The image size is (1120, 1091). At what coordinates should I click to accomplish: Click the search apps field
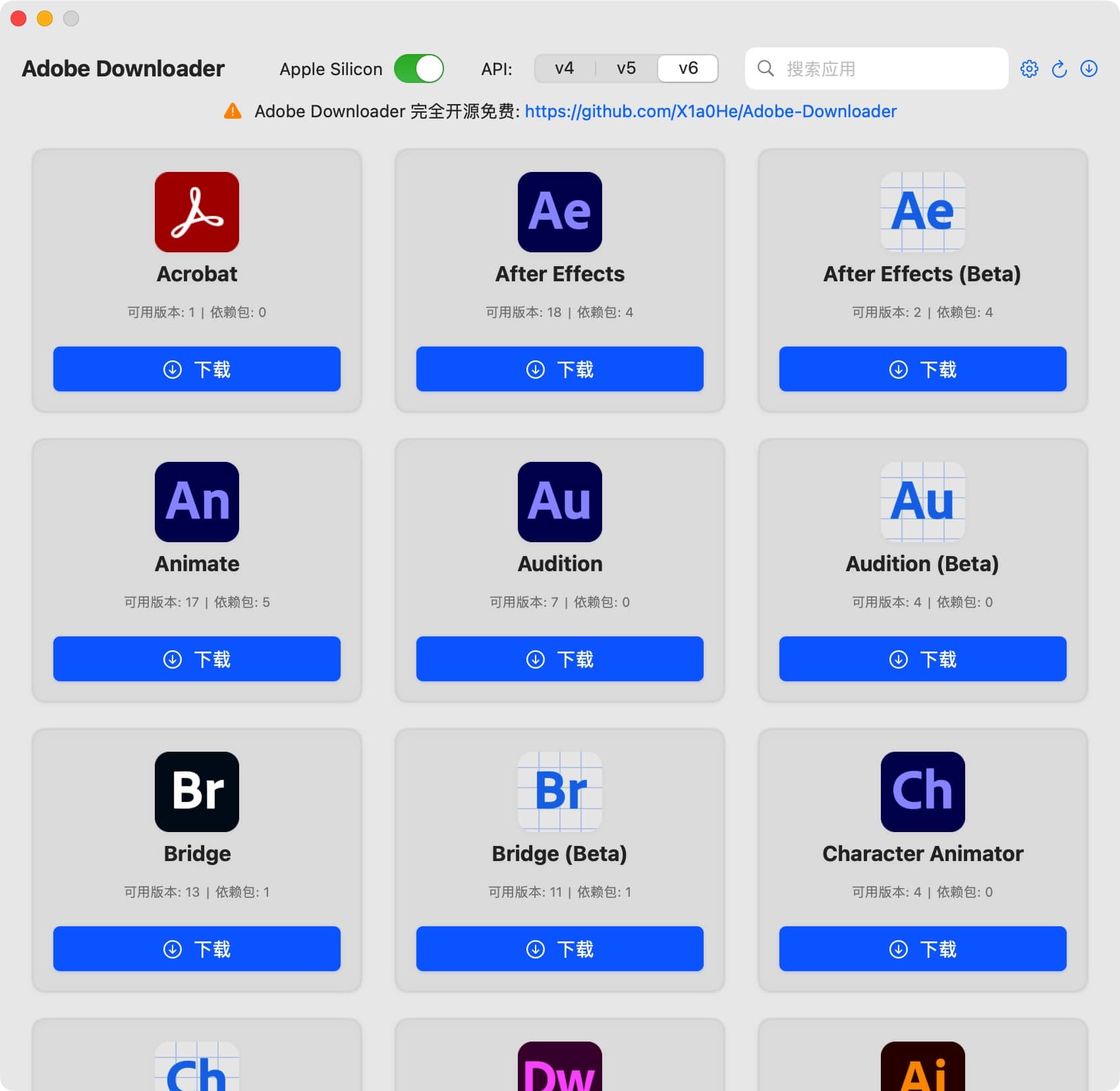[x=876, y=68]
